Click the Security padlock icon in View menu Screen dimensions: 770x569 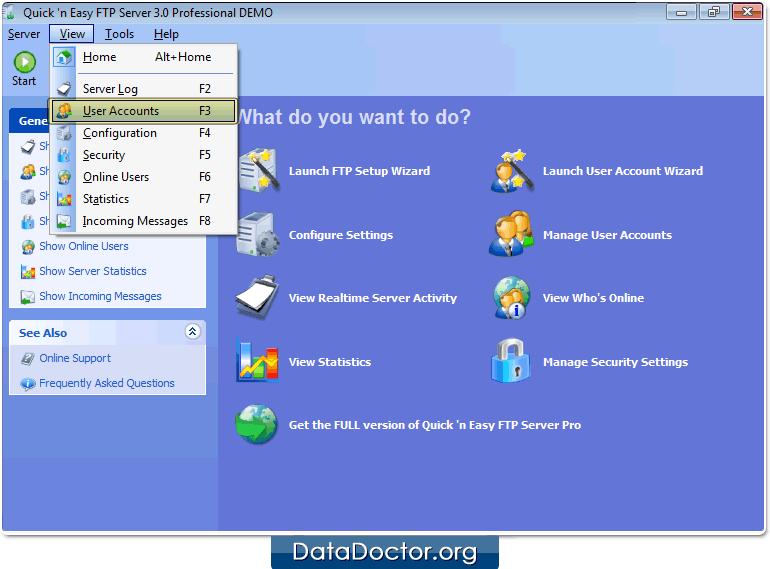click(64, 155)
